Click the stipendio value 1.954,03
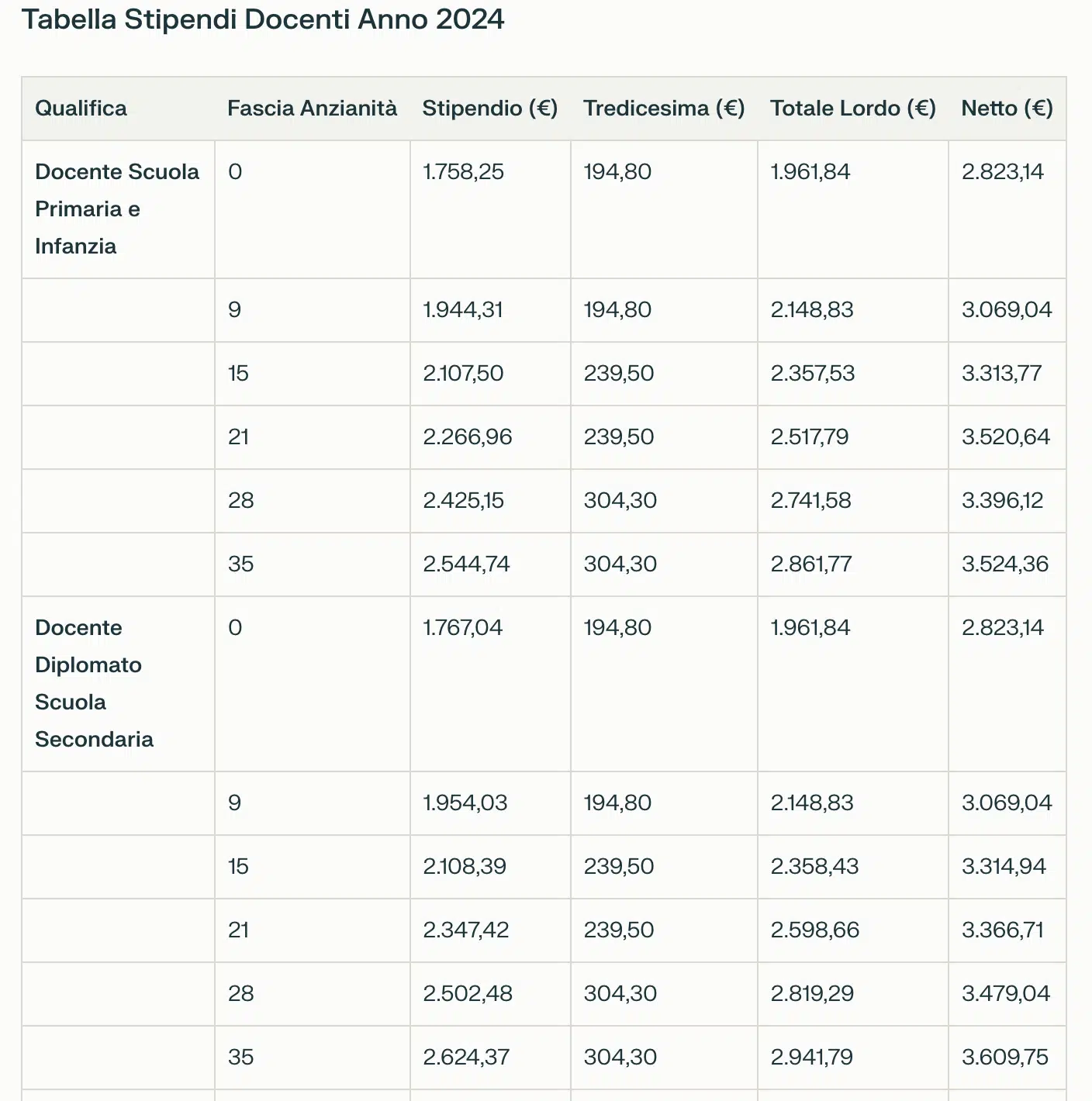 pyautogui.click(x=465, y=802)
